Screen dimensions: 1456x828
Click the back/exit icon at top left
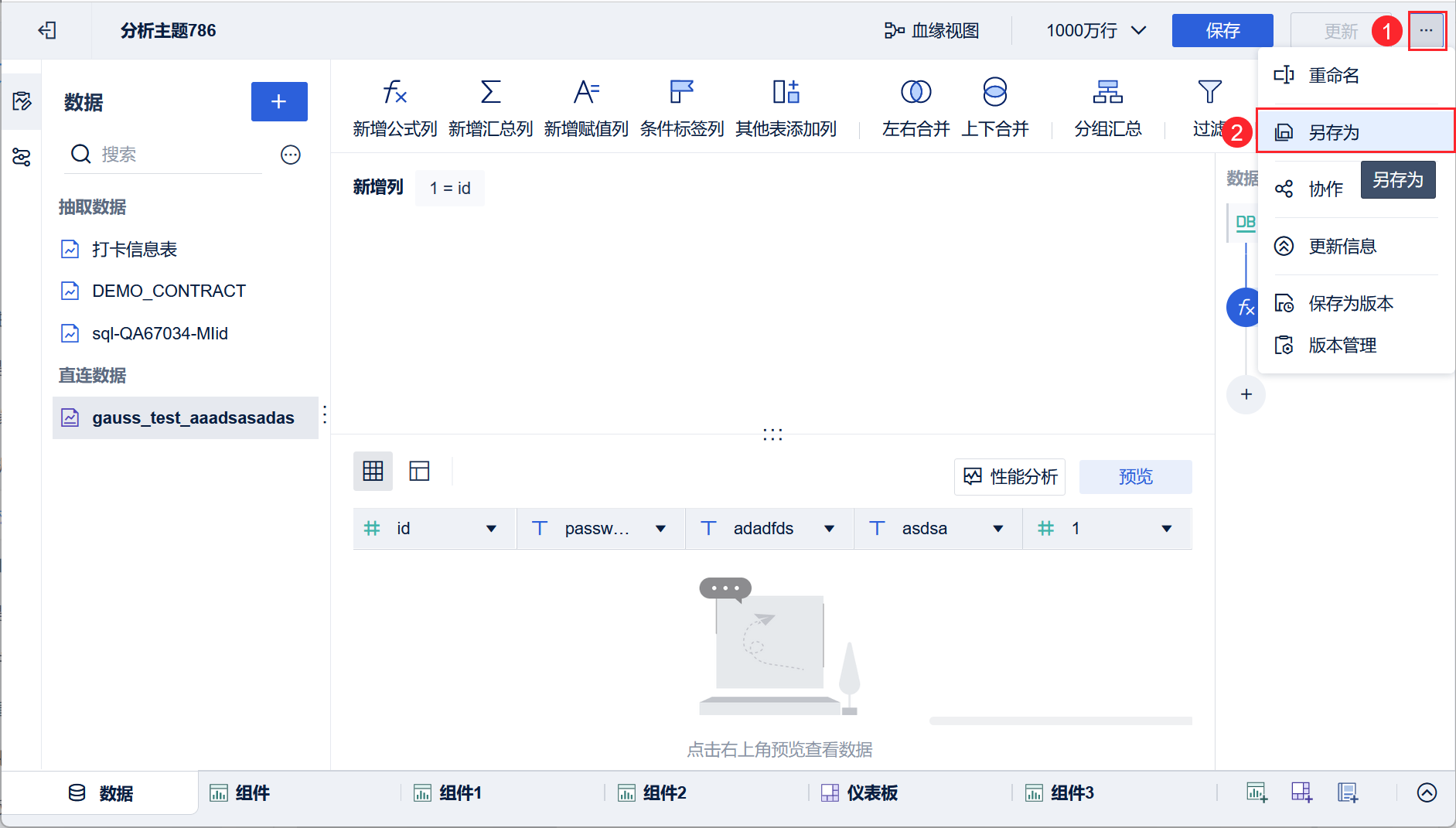coord(47,30)
